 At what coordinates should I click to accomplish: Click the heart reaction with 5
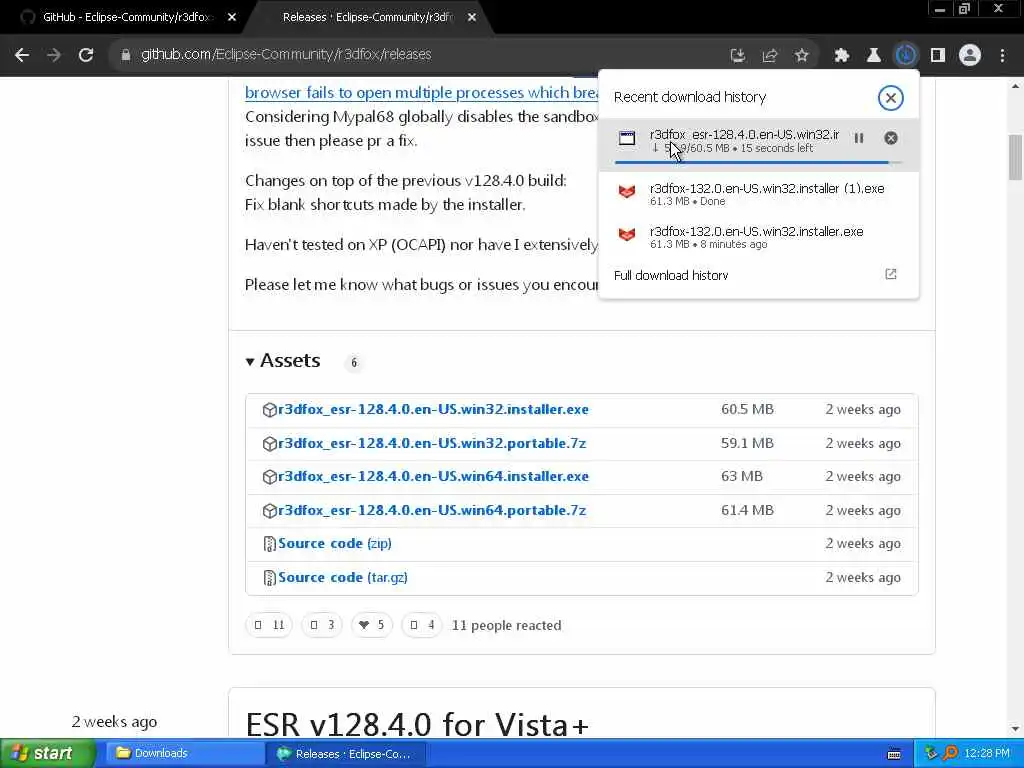coord(372,626)
